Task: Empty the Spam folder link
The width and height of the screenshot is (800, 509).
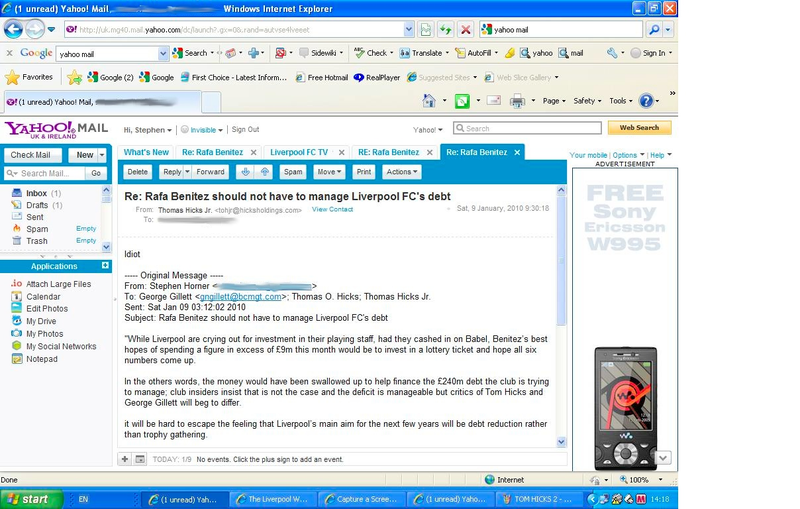Action: pos(86,228)
